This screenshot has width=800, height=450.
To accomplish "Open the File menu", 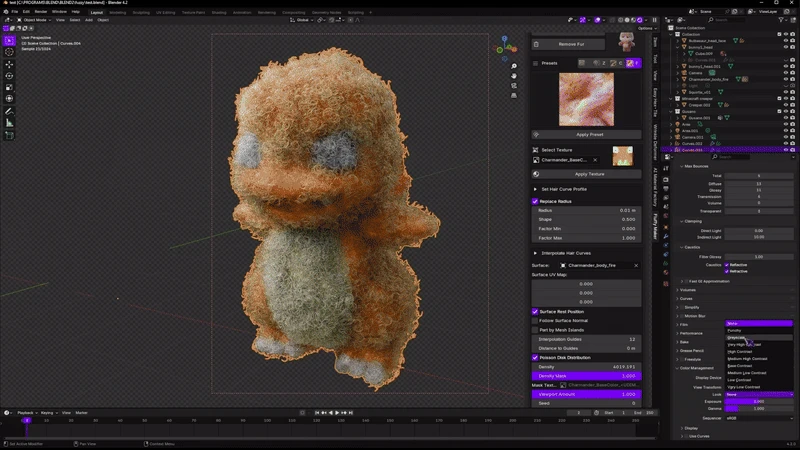I will [15, 12].
